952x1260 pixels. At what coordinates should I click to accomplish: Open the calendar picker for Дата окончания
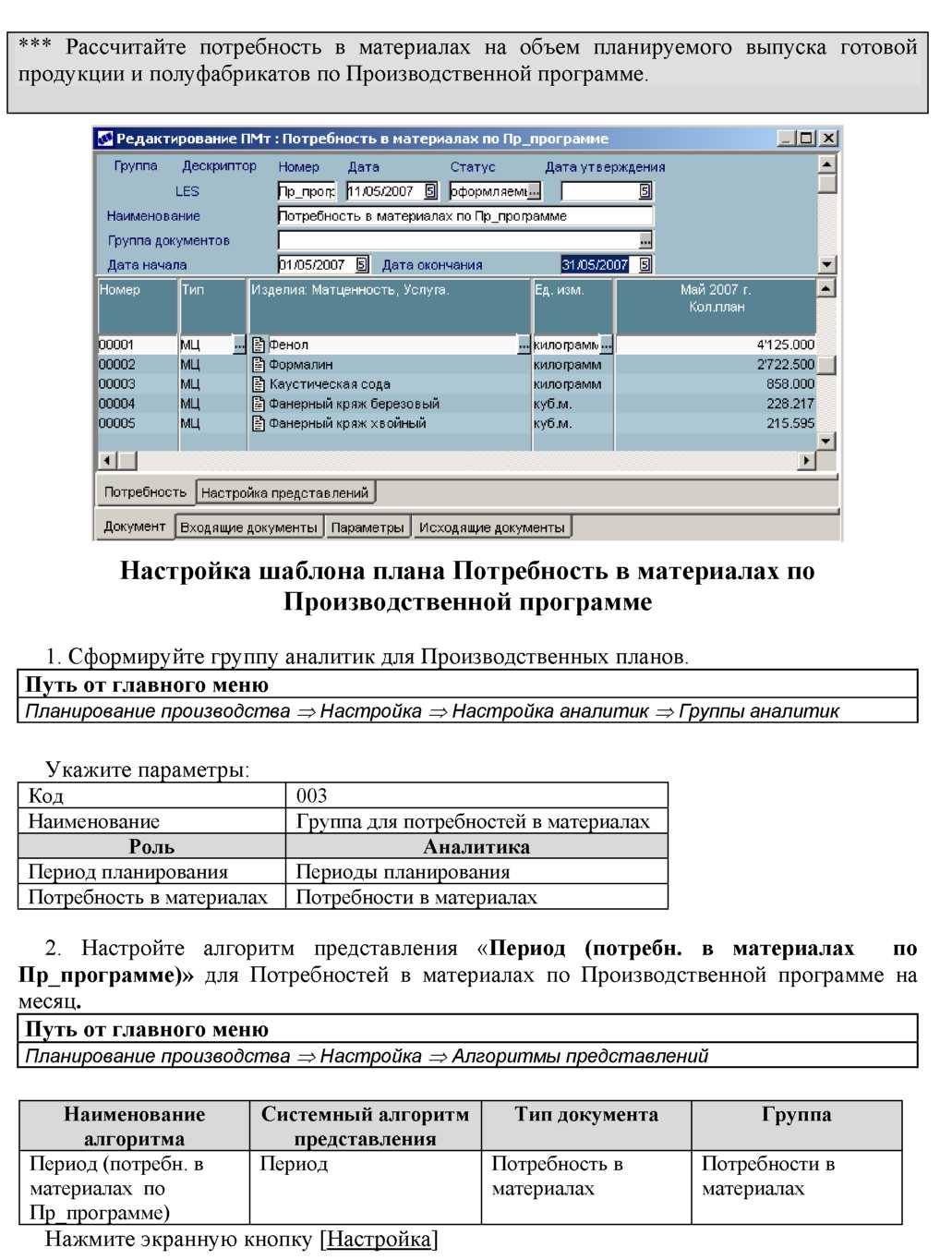pyautogui.click(x=645, y=264)
